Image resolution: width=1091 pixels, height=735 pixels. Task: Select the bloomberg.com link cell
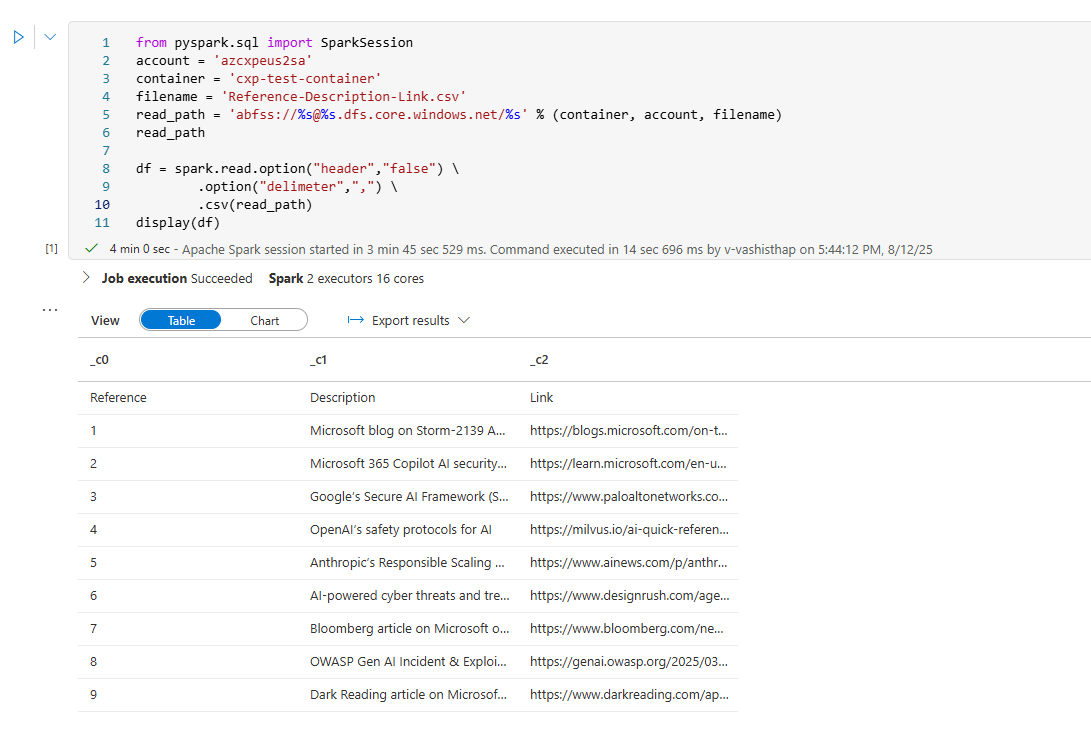tap(627, 629)
